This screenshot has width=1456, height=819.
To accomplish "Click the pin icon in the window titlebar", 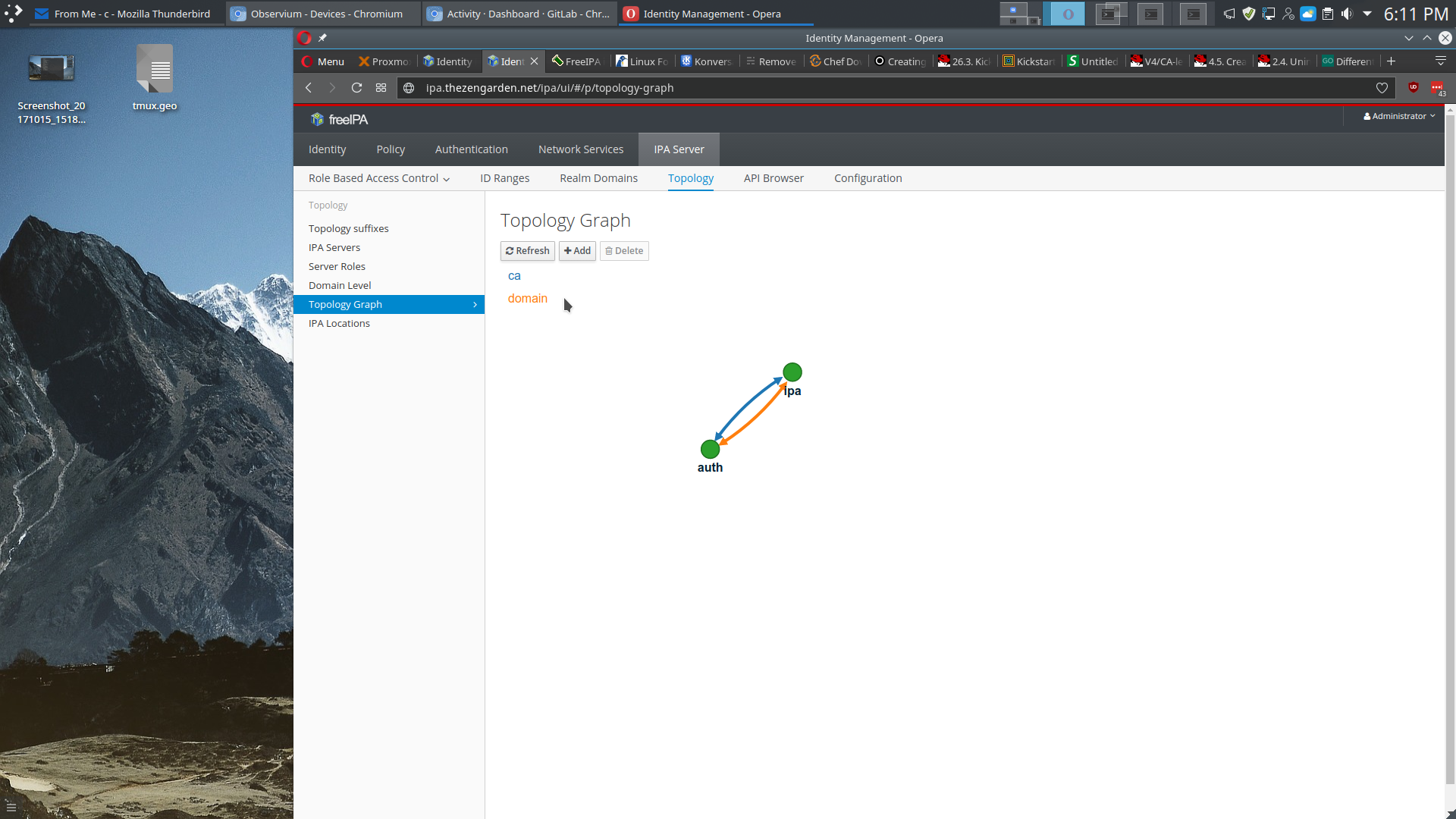I will tap(322, 38).
